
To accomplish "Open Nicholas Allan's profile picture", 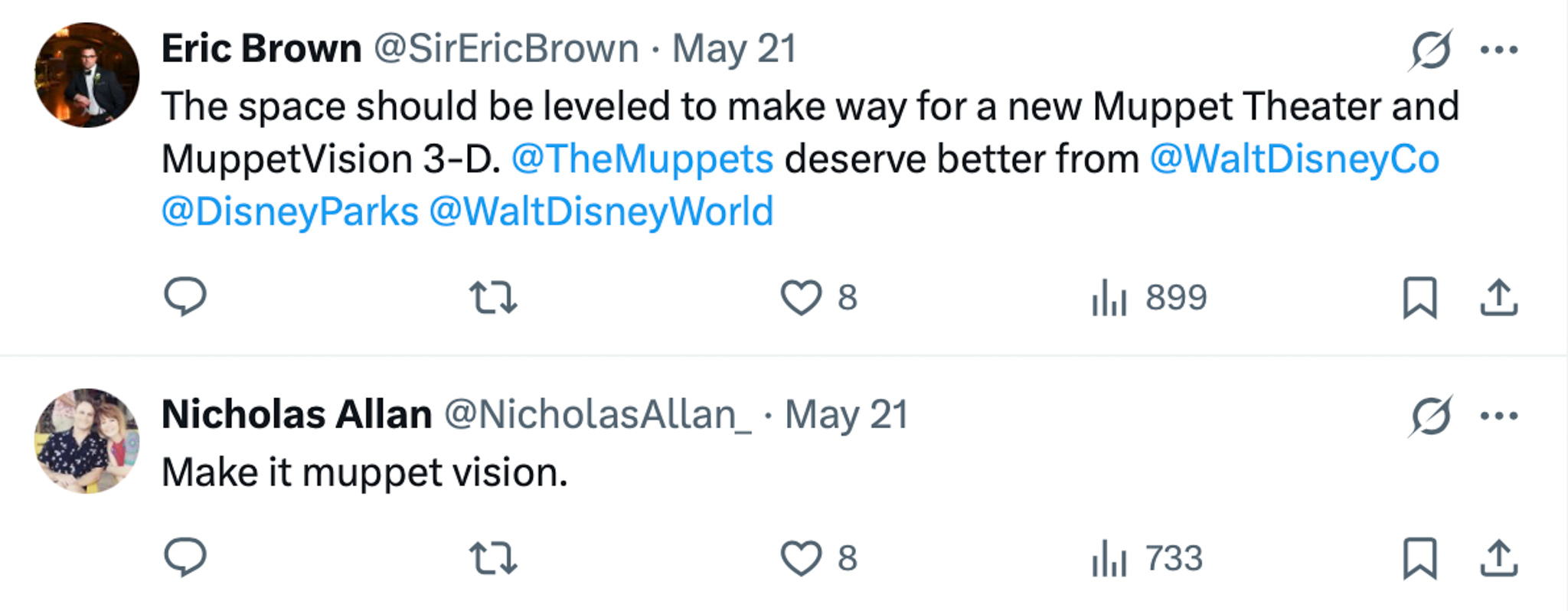I will pos(87,441).
